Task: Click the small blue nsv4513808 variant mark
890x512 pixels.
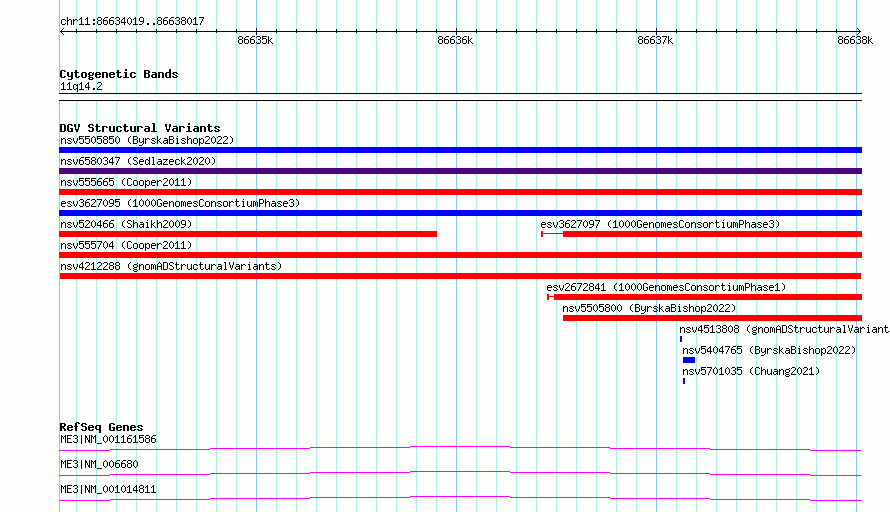Action: (681, 339)
